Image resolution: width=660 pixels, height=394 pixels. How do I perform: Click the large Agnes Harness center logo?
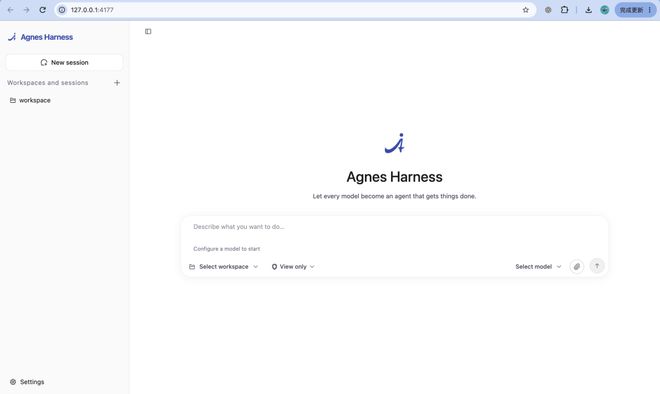(395, 143)
